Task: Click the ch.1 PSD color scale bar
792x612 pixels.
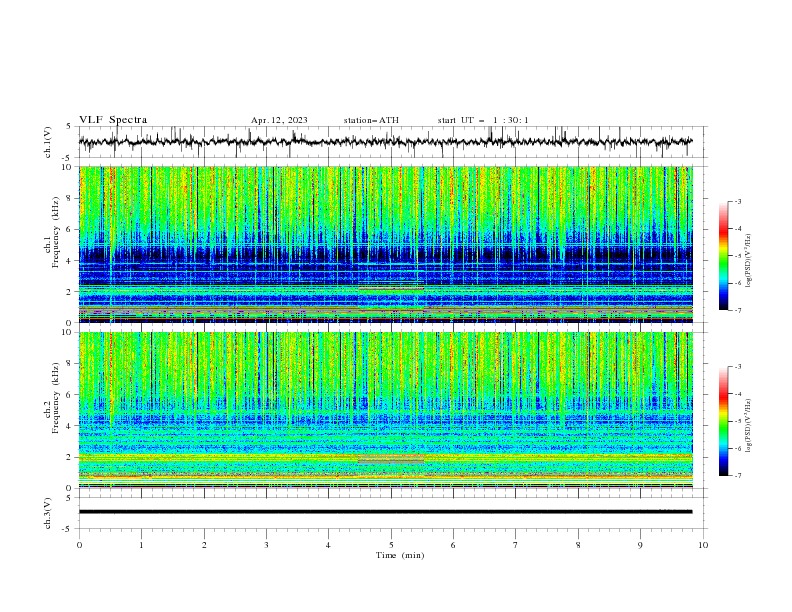Action: [723, 256]
